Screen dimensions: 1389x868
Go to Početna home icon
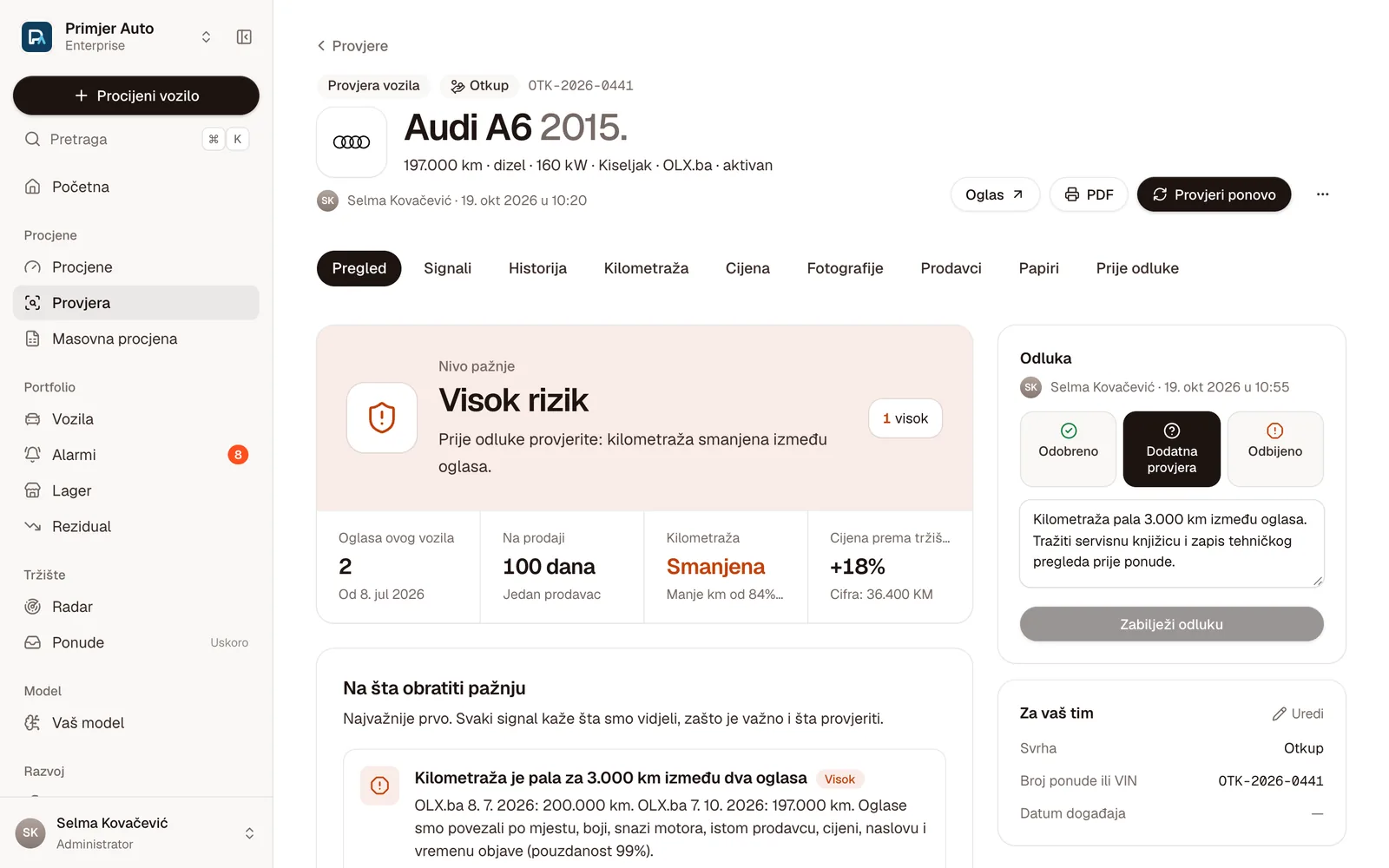[33, 187]
